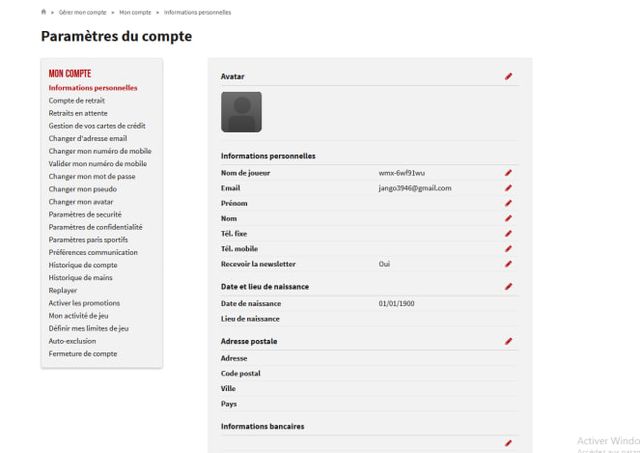This screenshot has height=453, width=640.
Task: Open Compte de retrait in sidebar
Action: coord(77,100)
